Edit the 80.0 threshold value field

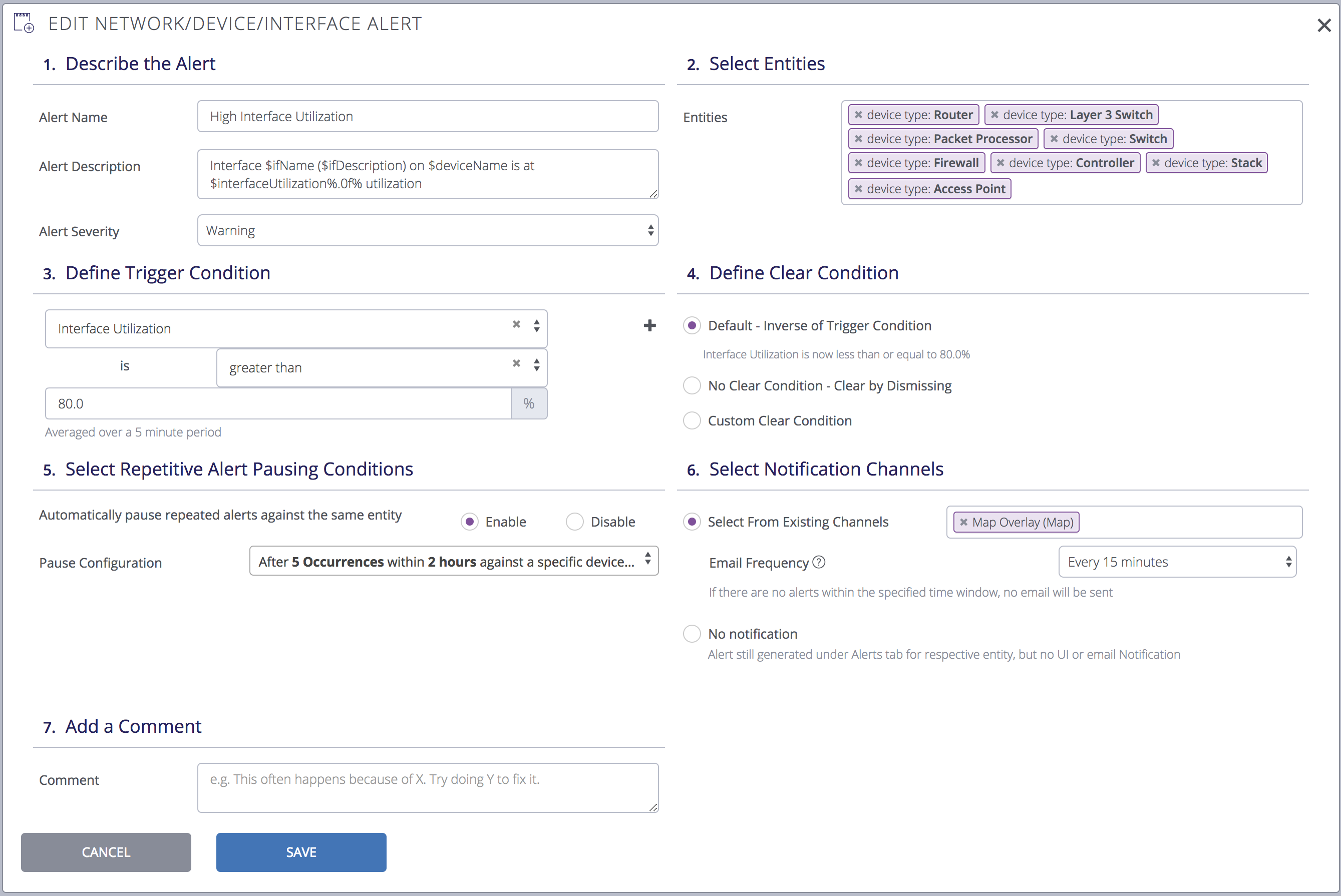click(278, 403)
